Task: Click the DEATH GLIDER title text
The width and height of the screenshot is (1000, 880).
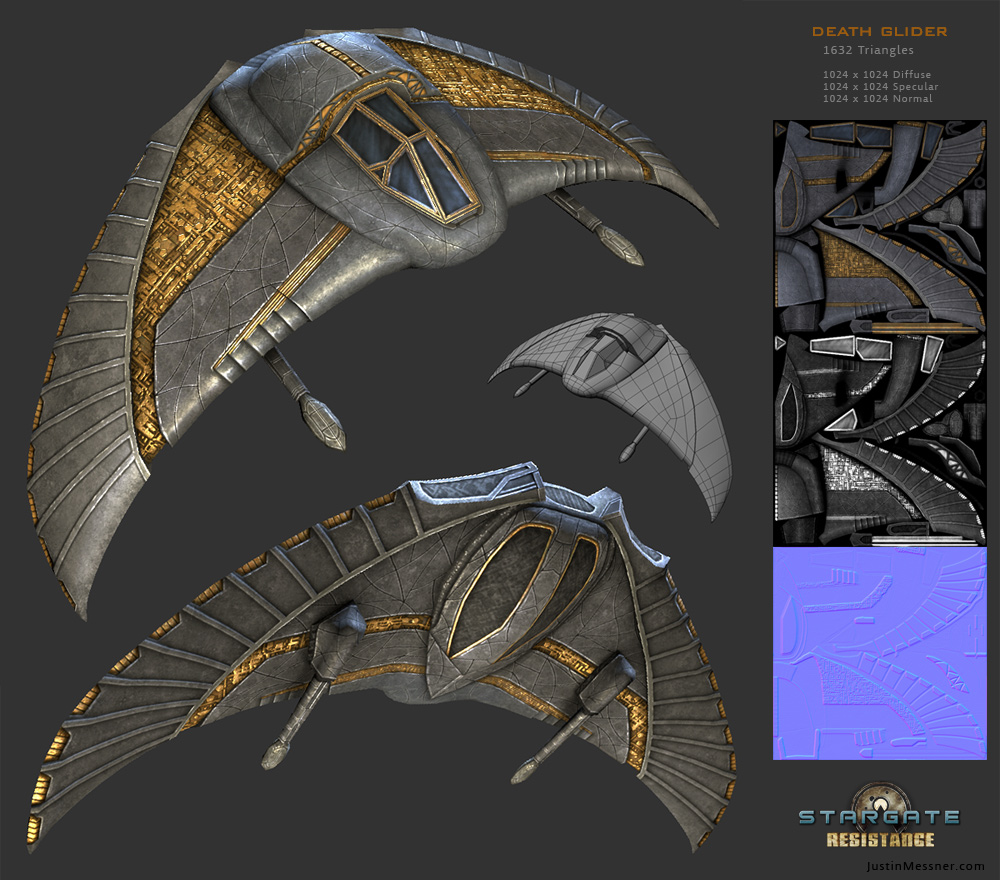Action: coord(879,31)
